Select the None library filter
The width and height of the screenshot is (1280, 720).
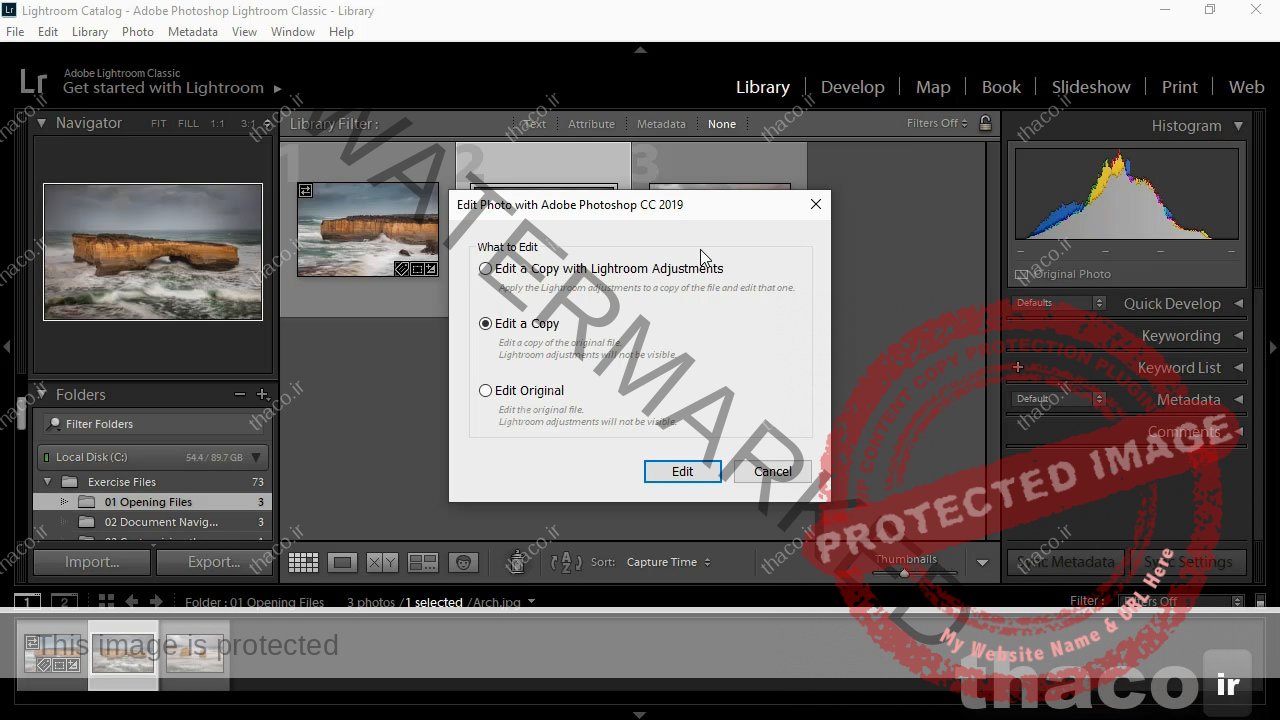point(721,124)
